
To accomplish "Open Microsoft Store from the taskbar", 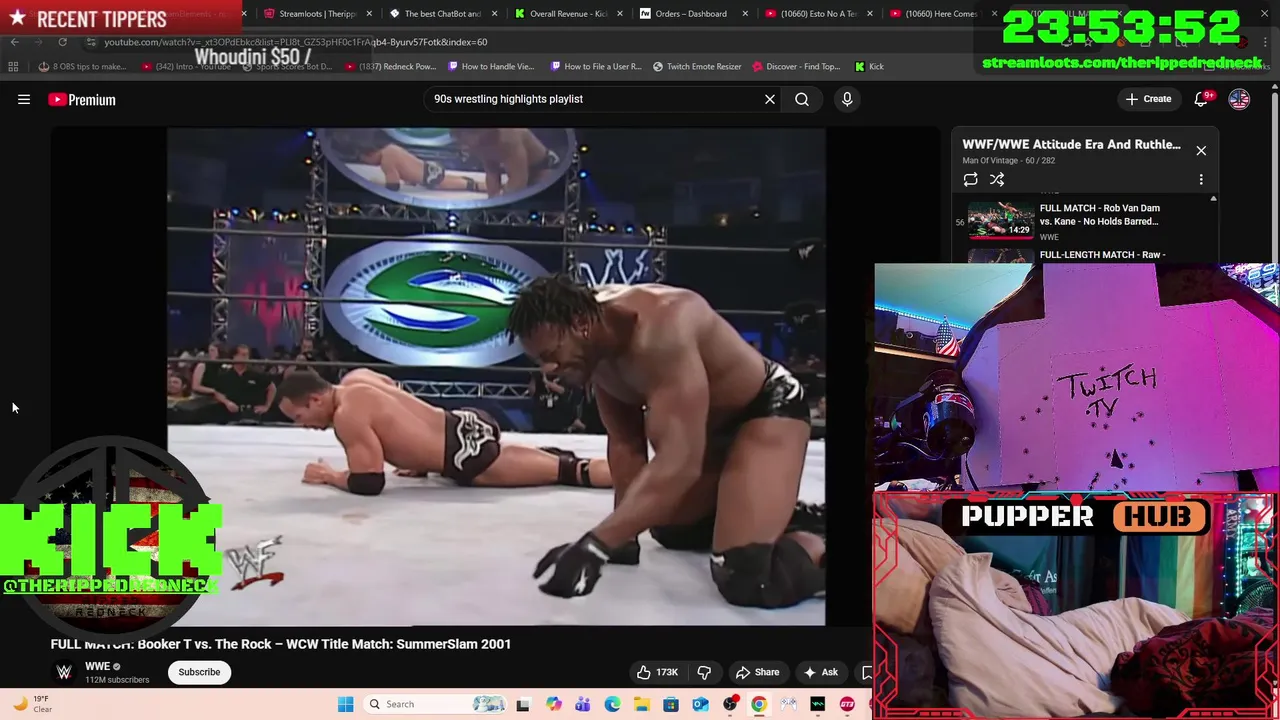I will tap(671, 704).
